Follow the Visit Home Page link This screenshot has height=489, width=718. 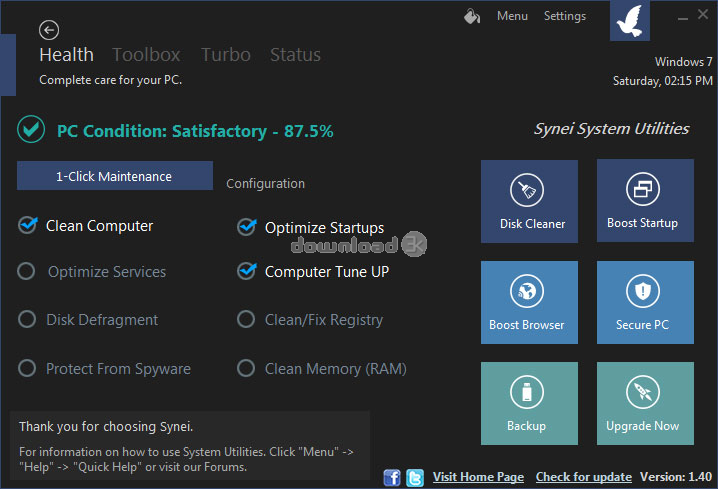pyautogui.click(x=478, y=477)
